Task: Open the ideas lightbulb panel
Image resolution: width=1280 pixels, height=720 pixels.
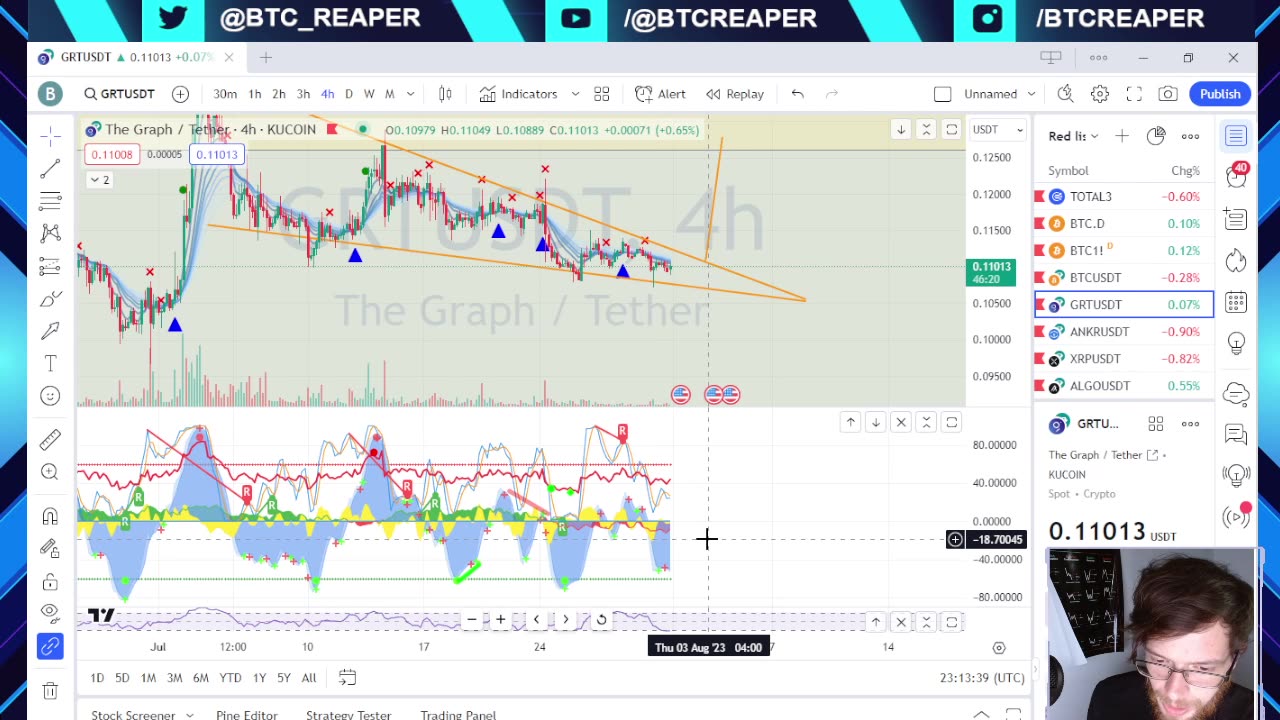Action: [1236, 345]
